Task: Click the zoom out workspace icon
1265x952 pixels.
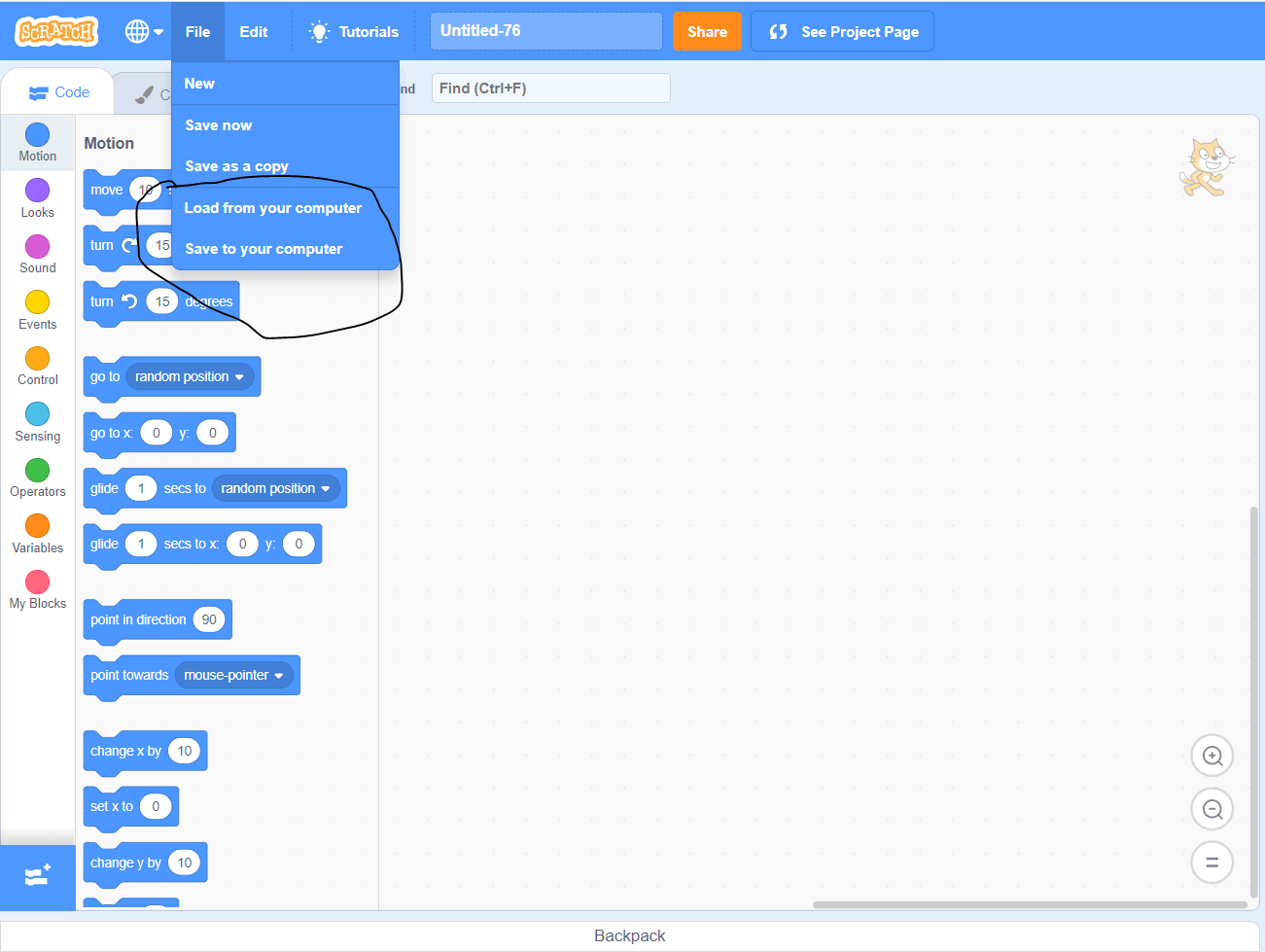Action: (1212, 809)
